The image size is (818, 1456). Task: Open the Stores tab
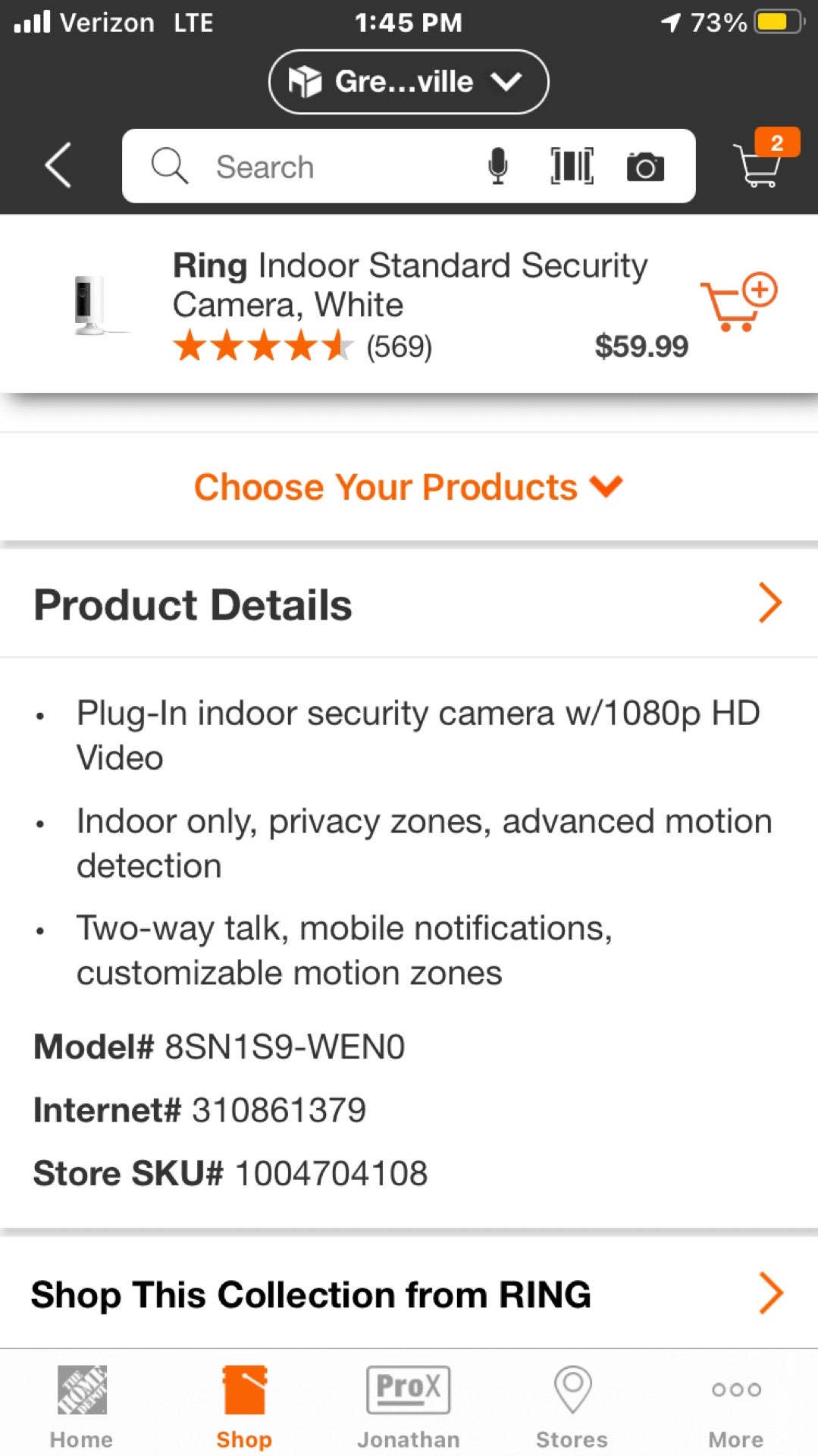572,1405
